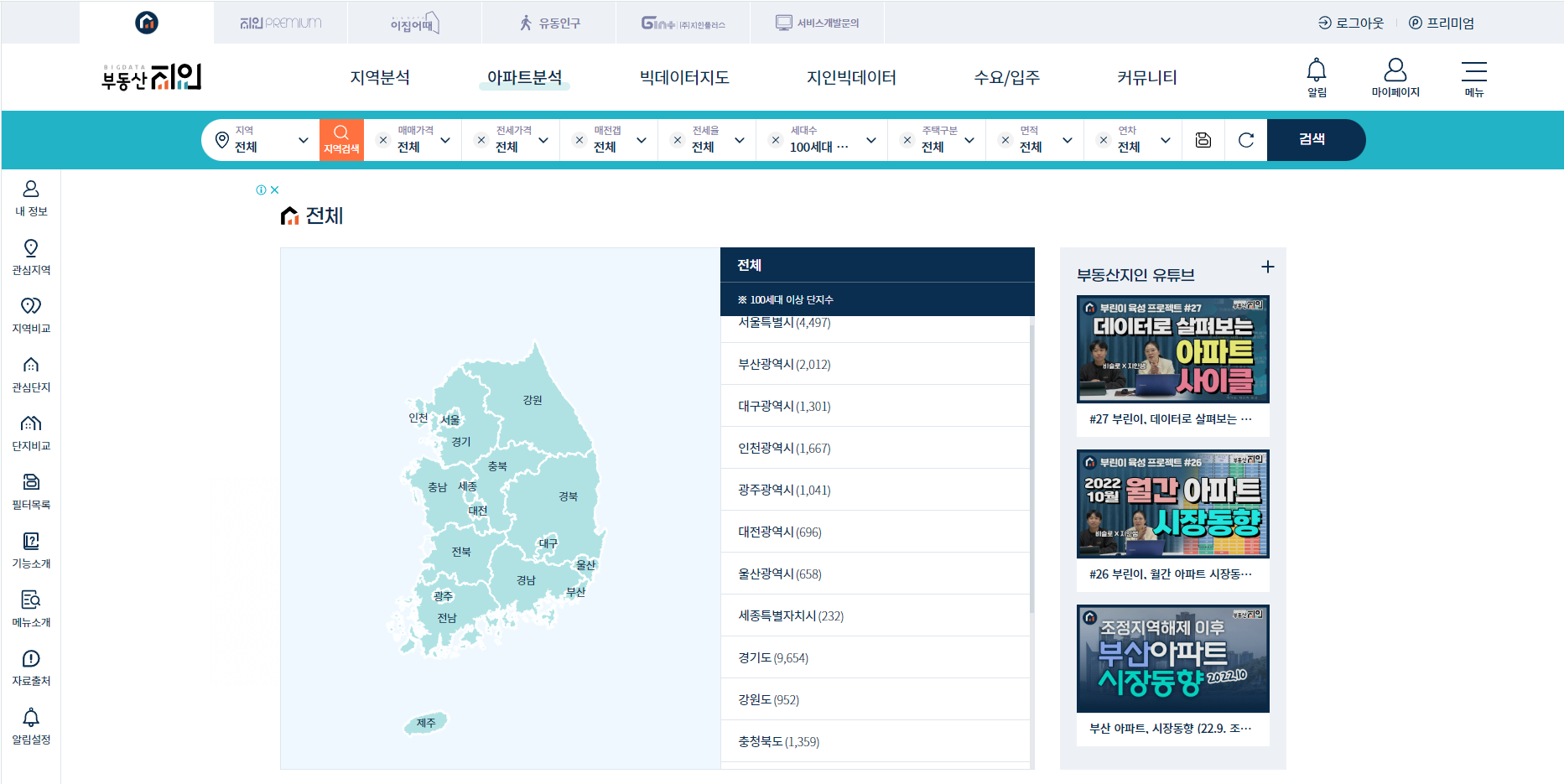Open notifications via the 알림 bell icon
This screenshot has width=1564, height=784.
1316,76
